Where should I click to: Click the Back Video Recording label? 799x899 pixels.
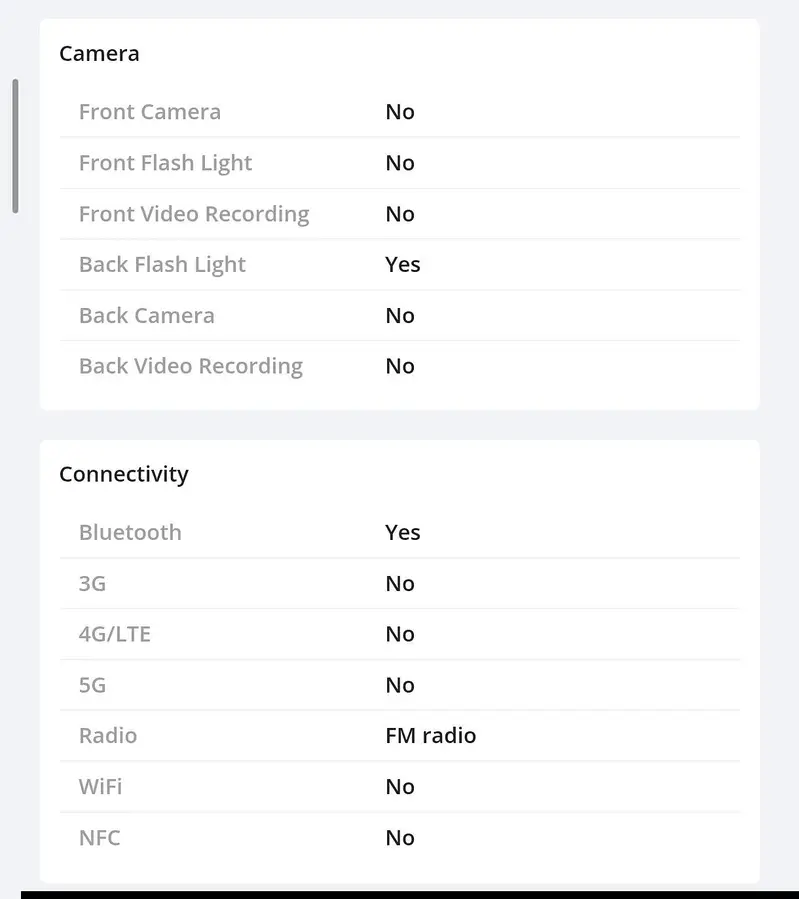coord(191,366)
